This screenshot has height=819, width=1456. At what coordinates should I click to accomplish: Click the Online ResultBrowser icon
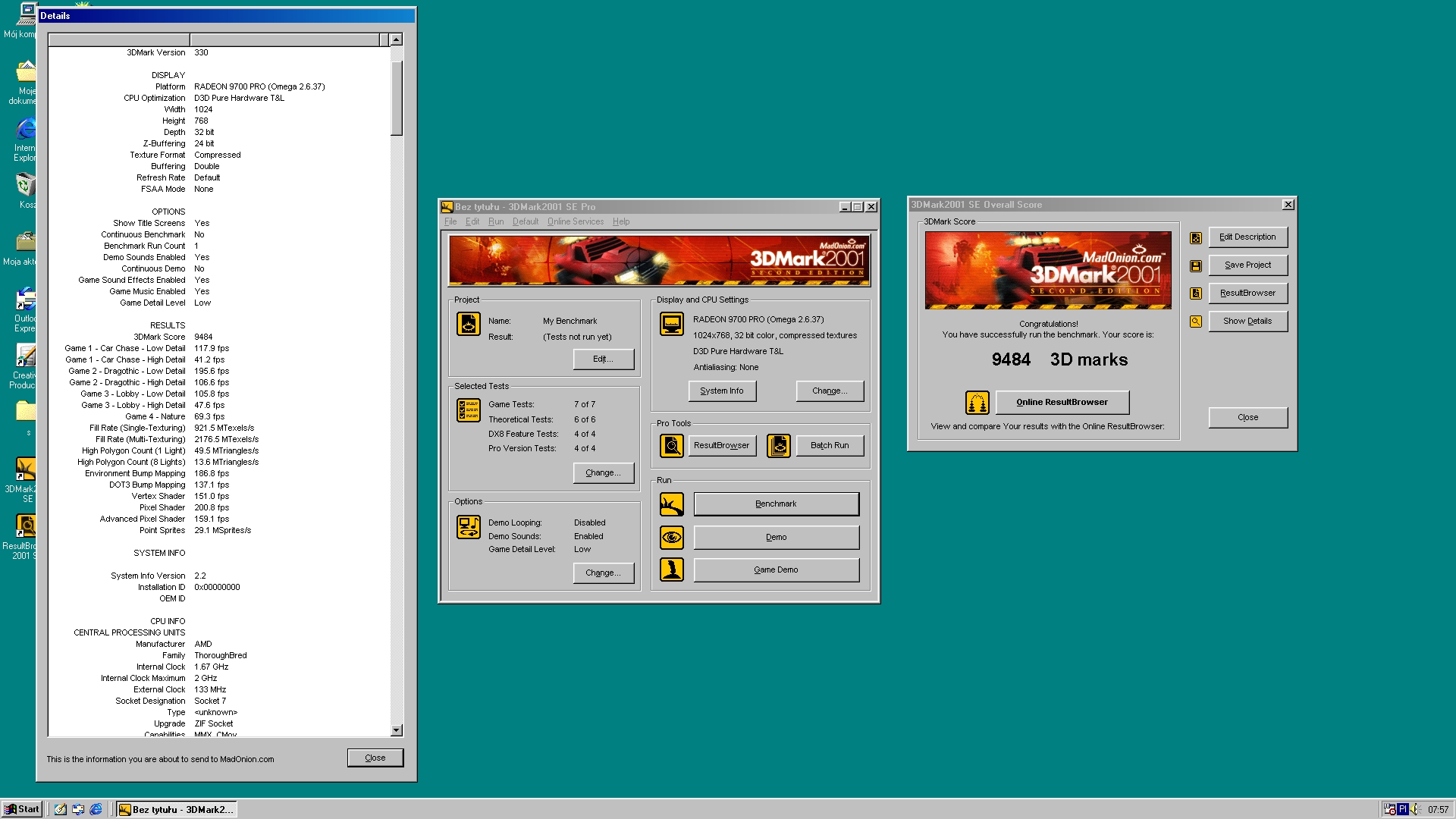(x=977, y=403)
